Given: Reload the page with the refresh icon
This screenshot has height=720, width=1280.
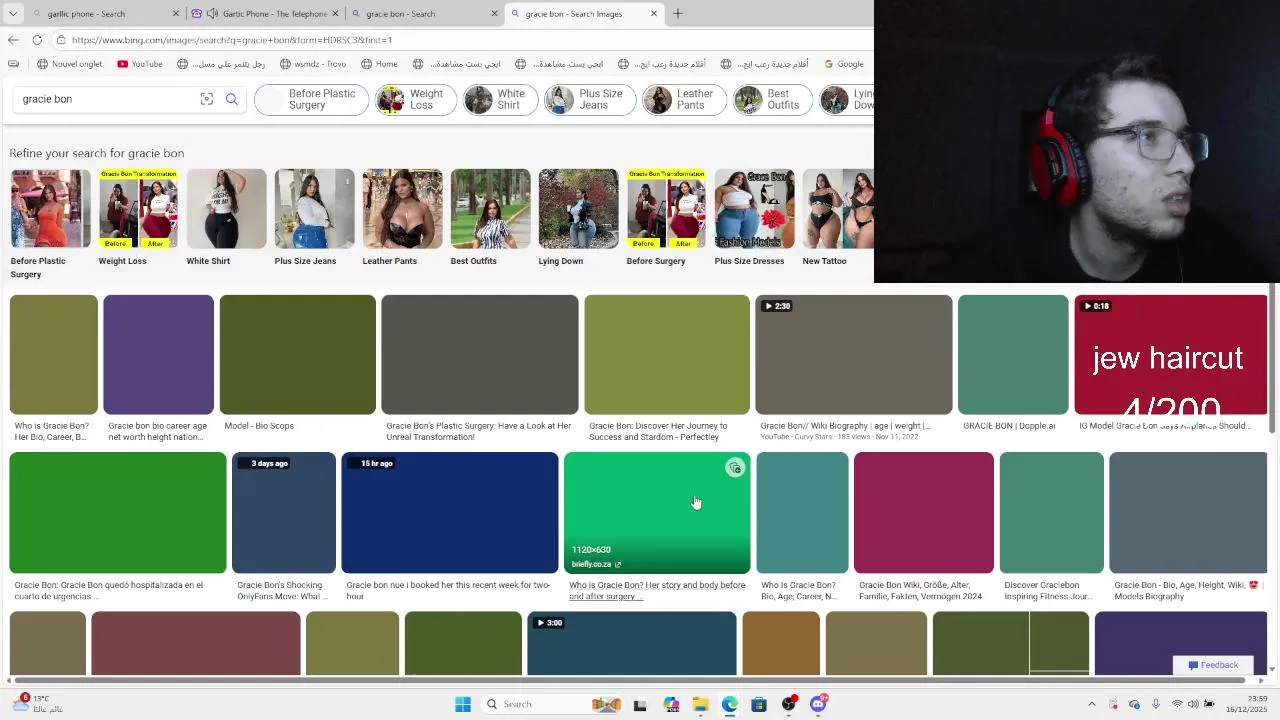Looking at the screenshot, I should click(x=37, y=40).
